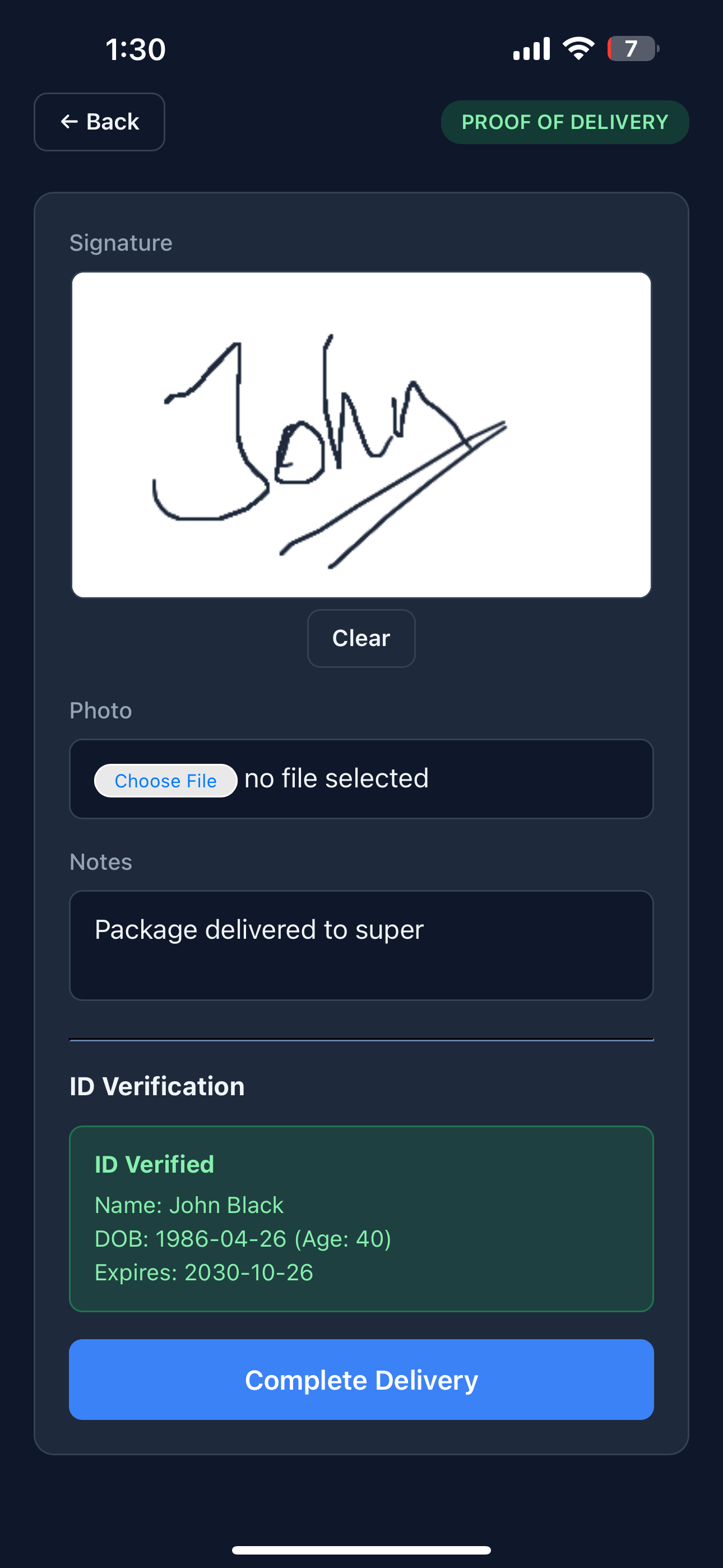The width and height of the screenshot is (723, 1568).
Task: Tap the Wi-Fi status icon
Action: [578, 49]
